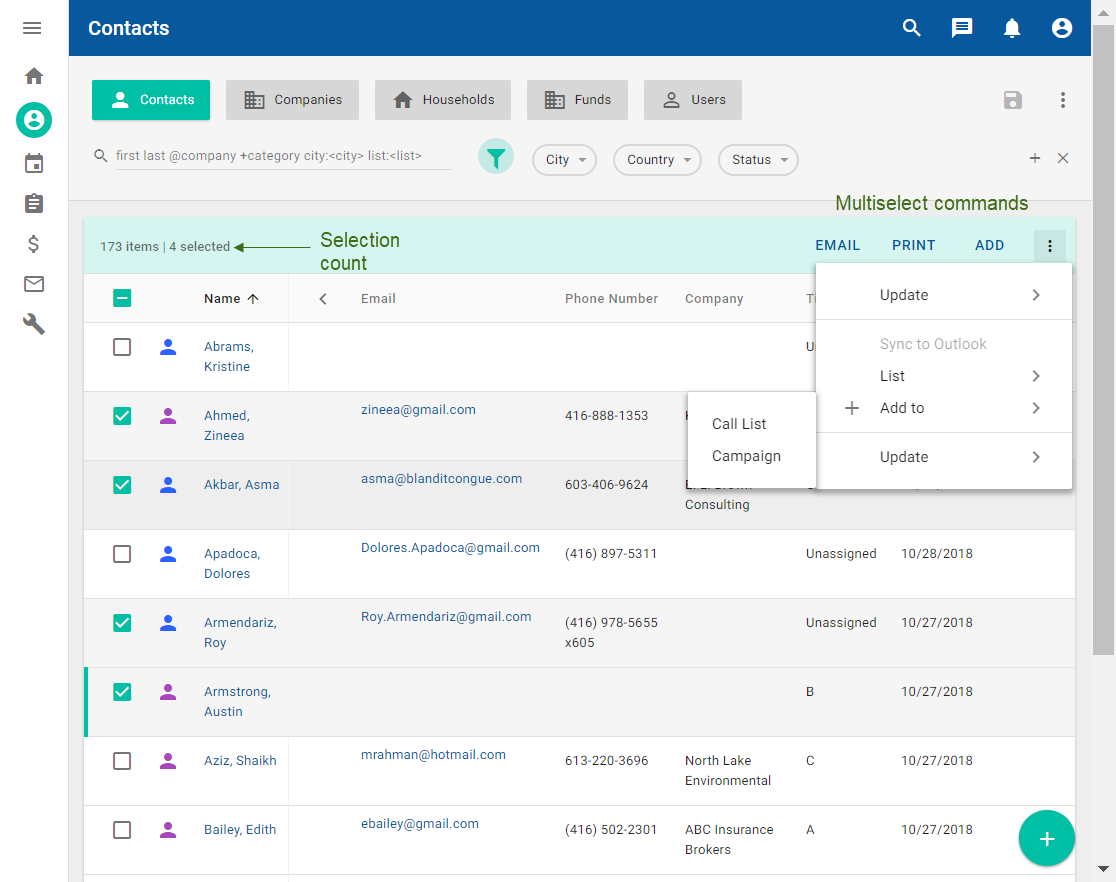1116x882 pixels.
Task: Open the dollar sign sidebar icon
Action: click(34, 244)
